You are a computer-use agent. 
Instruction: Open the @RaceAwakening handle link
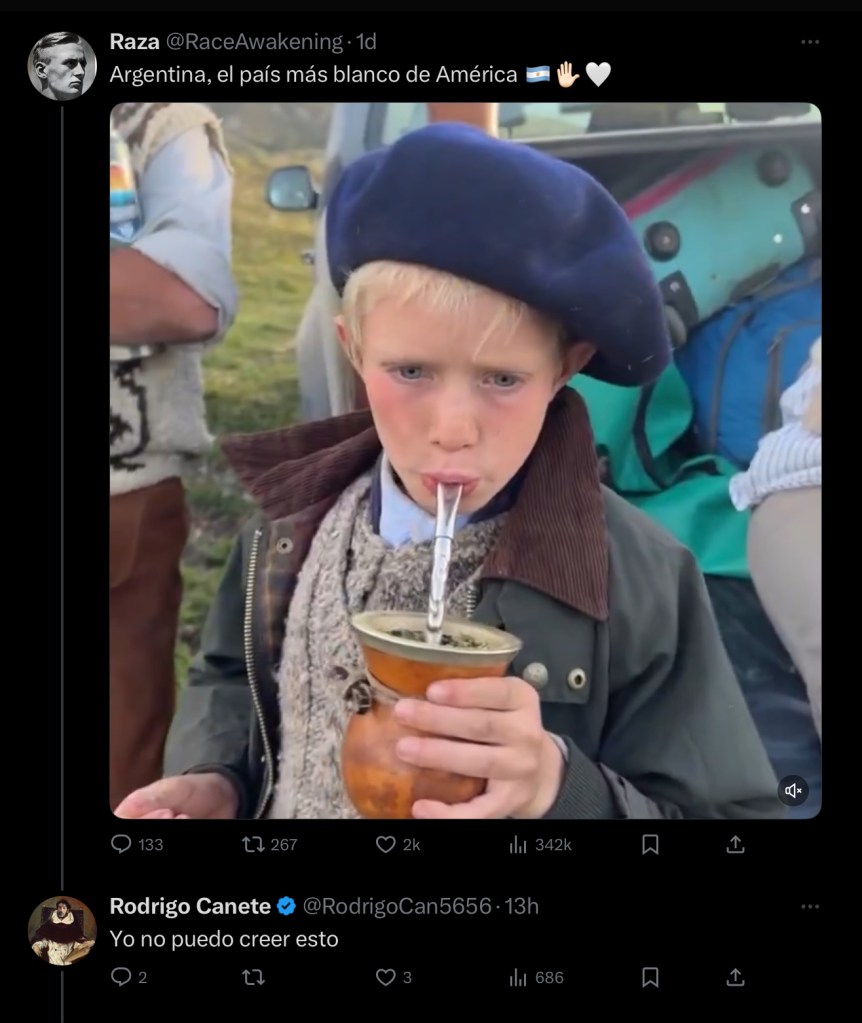coord(253,42)
